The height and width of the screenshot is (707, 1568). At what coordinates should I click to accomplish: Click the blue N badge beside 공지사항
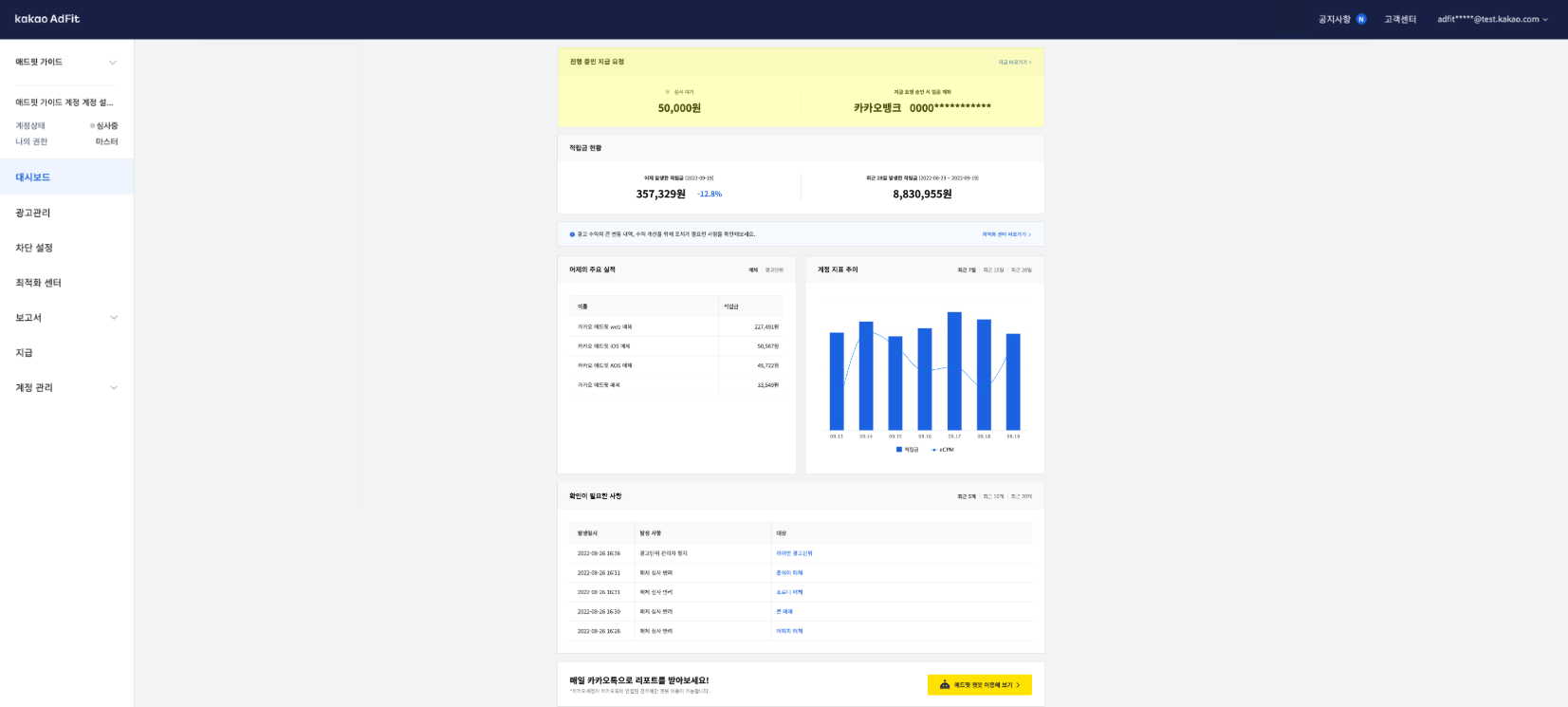[x=1361, y=19]
